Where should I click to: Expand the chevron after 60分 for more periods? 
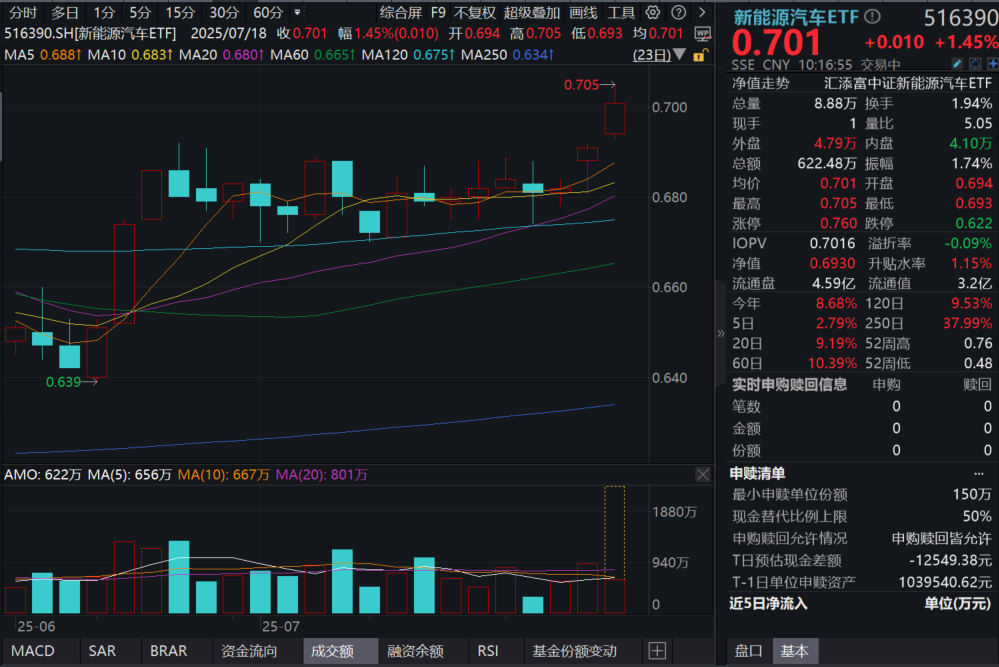click(x=296, y=12)
